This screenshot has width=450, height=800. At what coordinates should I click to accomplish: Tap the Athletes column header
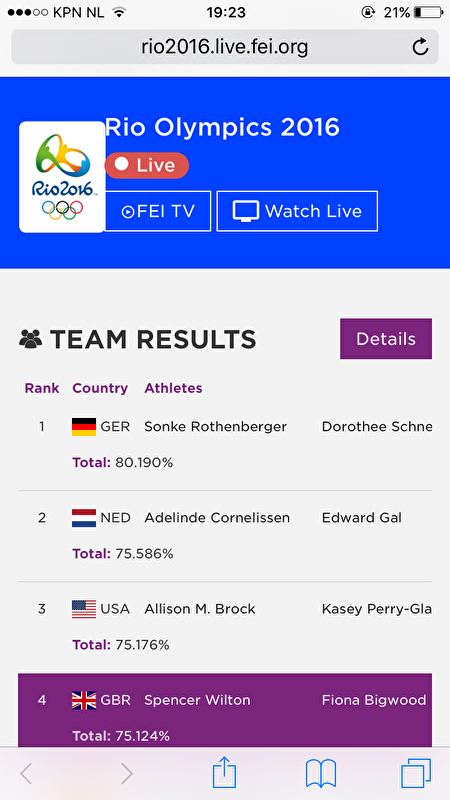pos(173,388)
